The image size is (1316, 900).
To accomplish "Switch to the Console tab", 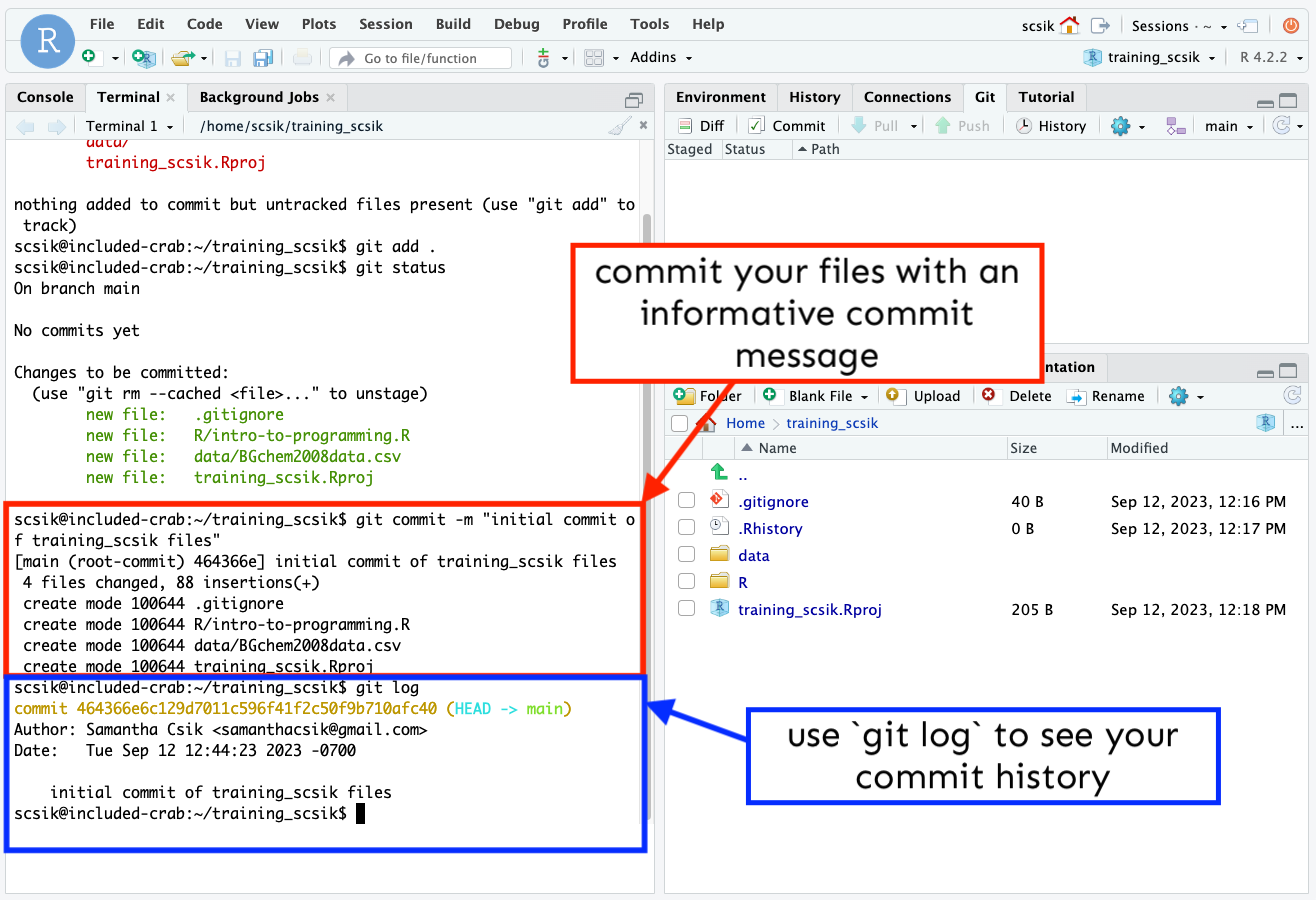I will (46, 97).
